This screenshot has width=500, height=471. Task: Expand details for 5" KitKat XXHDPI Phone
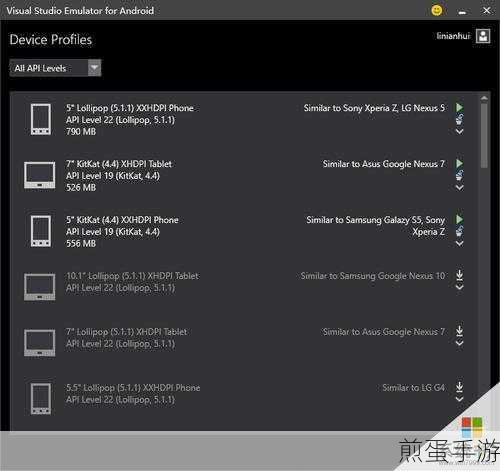coord(459,244)
